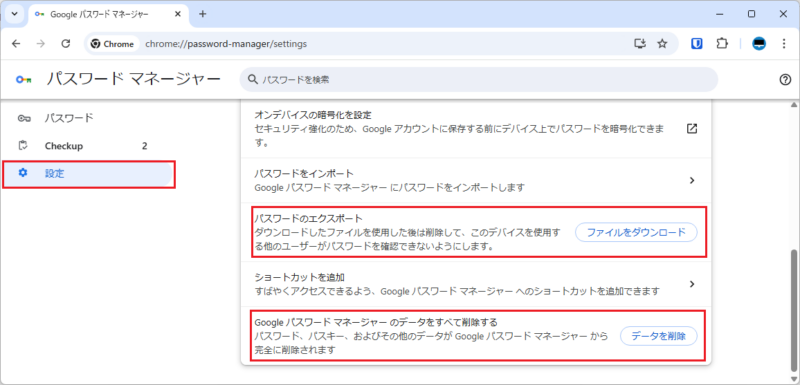Click パスワードのエクスポート heading text
The image size is (800, 385).
pos(308,219)
